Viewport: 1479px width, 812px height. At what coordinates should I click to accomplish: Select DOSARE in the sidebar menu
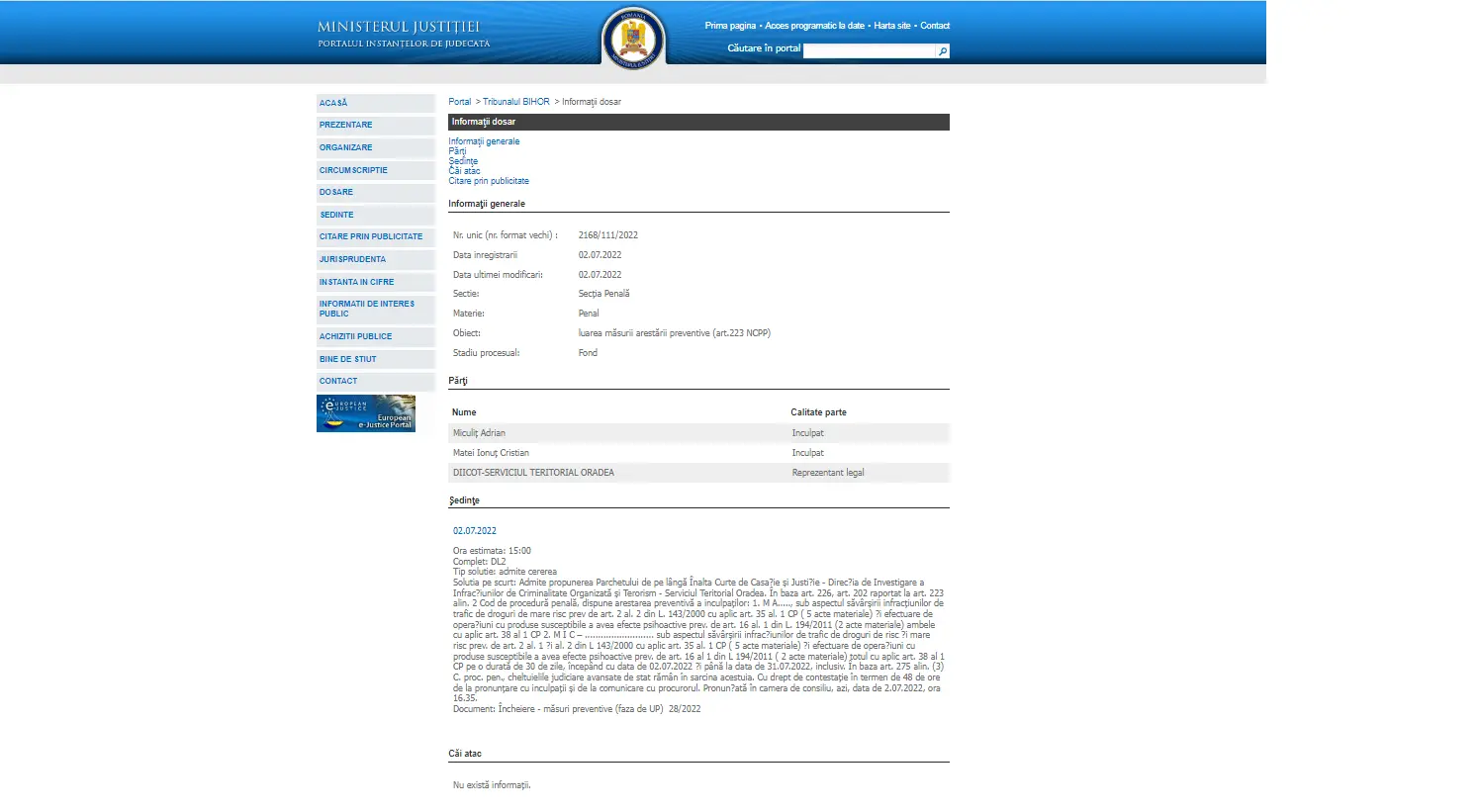coord(375,193)
